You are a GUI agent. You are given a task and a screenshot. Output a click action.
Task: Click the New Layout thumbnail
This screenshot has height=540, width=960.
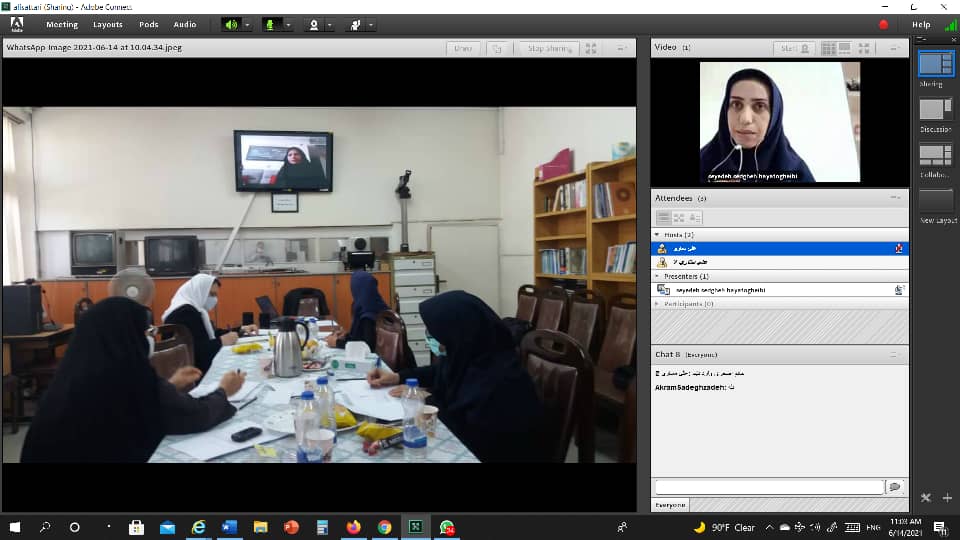pyautogui.click(x=936, y=201)
